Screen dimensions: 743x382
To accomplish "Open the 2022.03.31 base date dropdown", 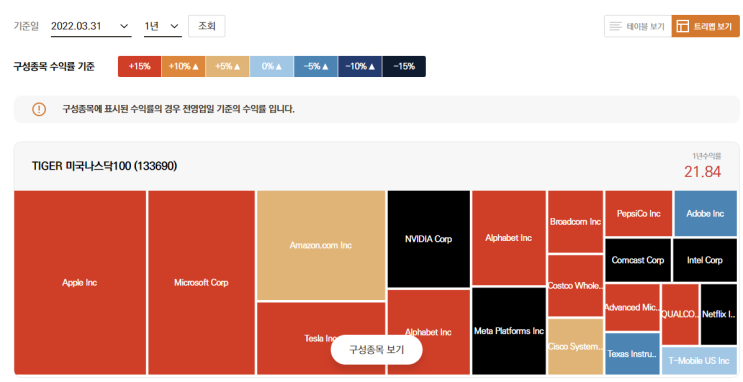I will (91, 27).
